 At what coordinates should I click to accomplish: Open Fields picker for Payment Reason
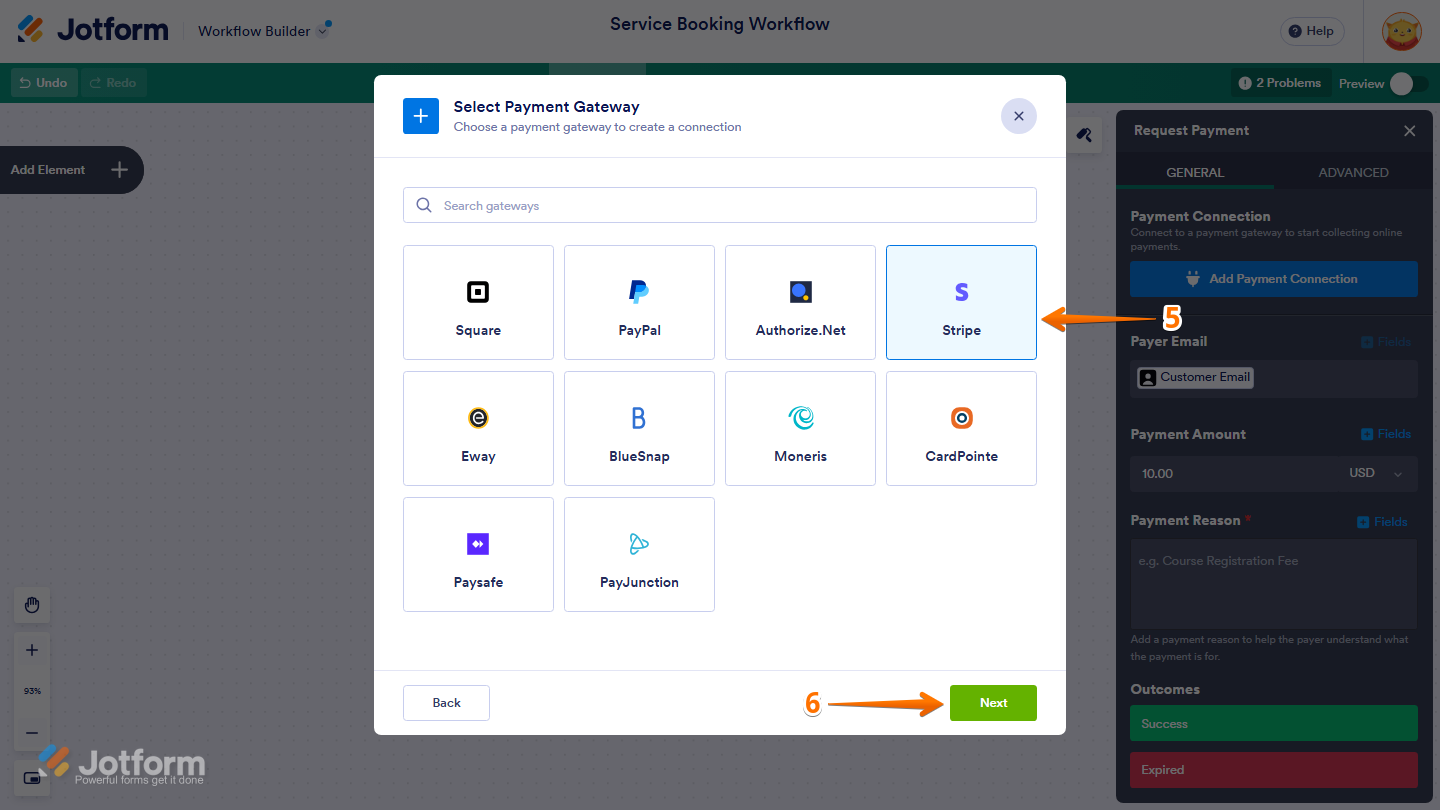1382,522
